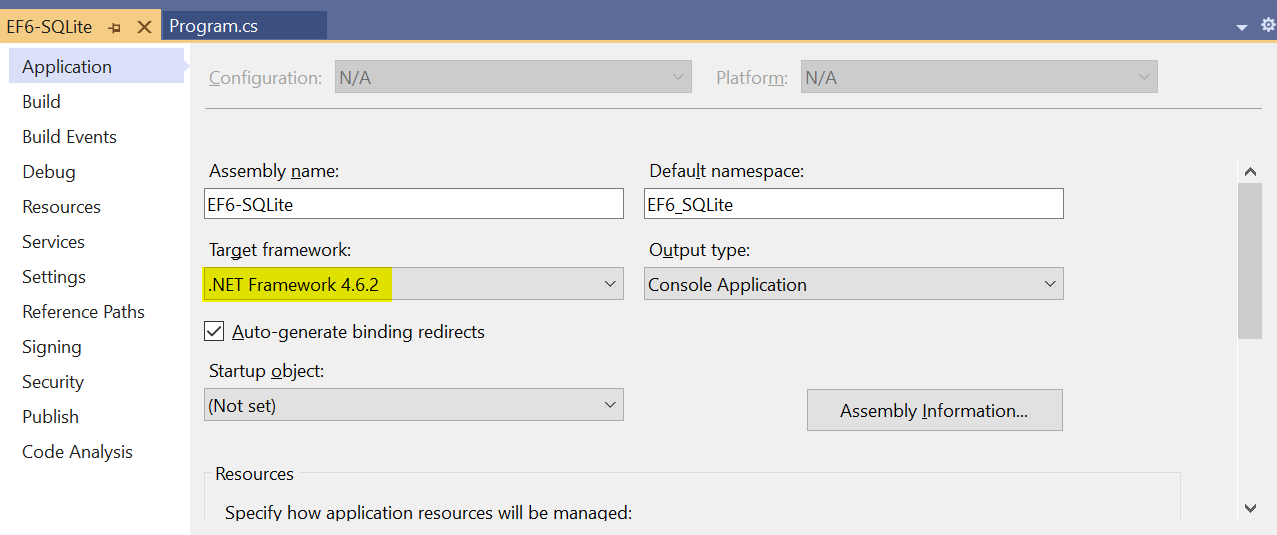Image resolution: width=1277 pixels, height=535 pixels.
Task: Open the Application properties page
Action: [96, 66]
